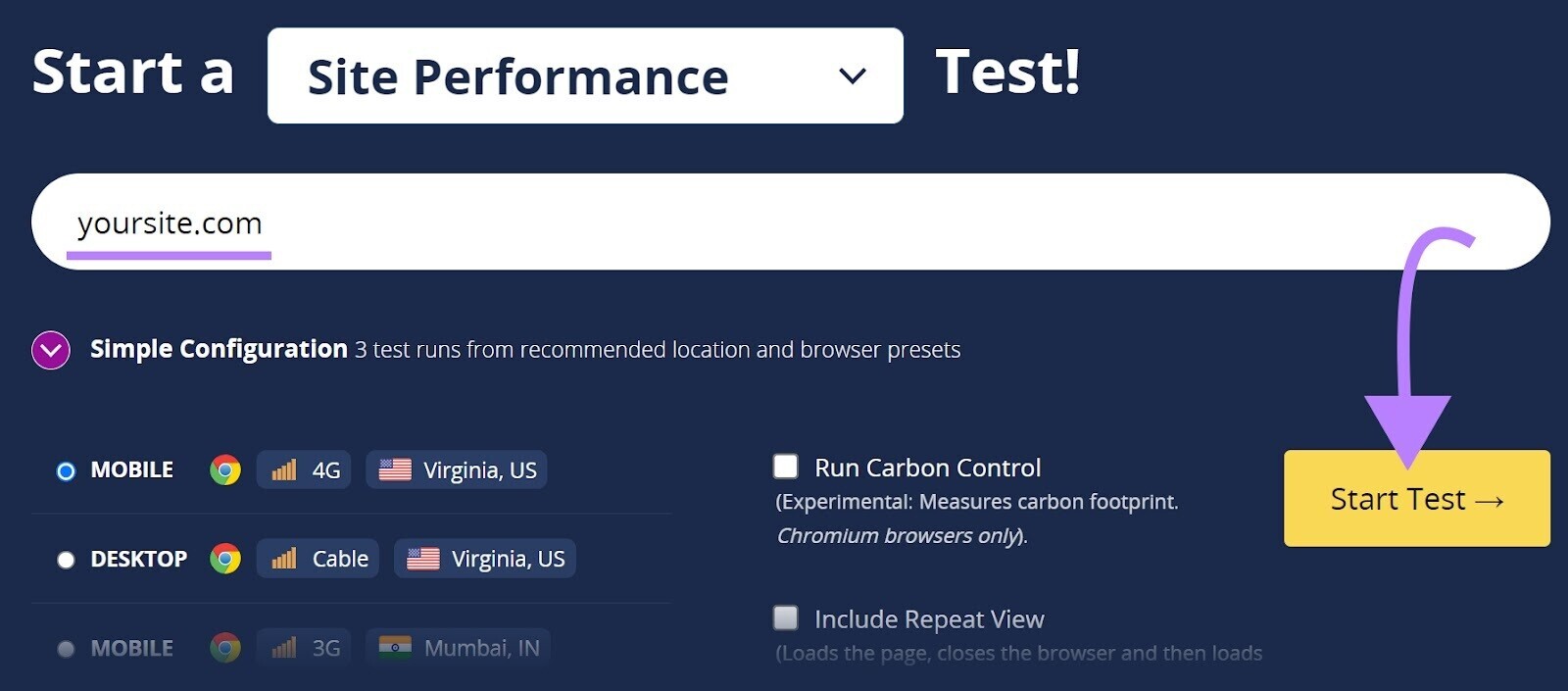This screenshot has width=1568, height=691.
Task: Click the US flag beside Virginia in the mobile row
Action: click(x=395, y=470)
